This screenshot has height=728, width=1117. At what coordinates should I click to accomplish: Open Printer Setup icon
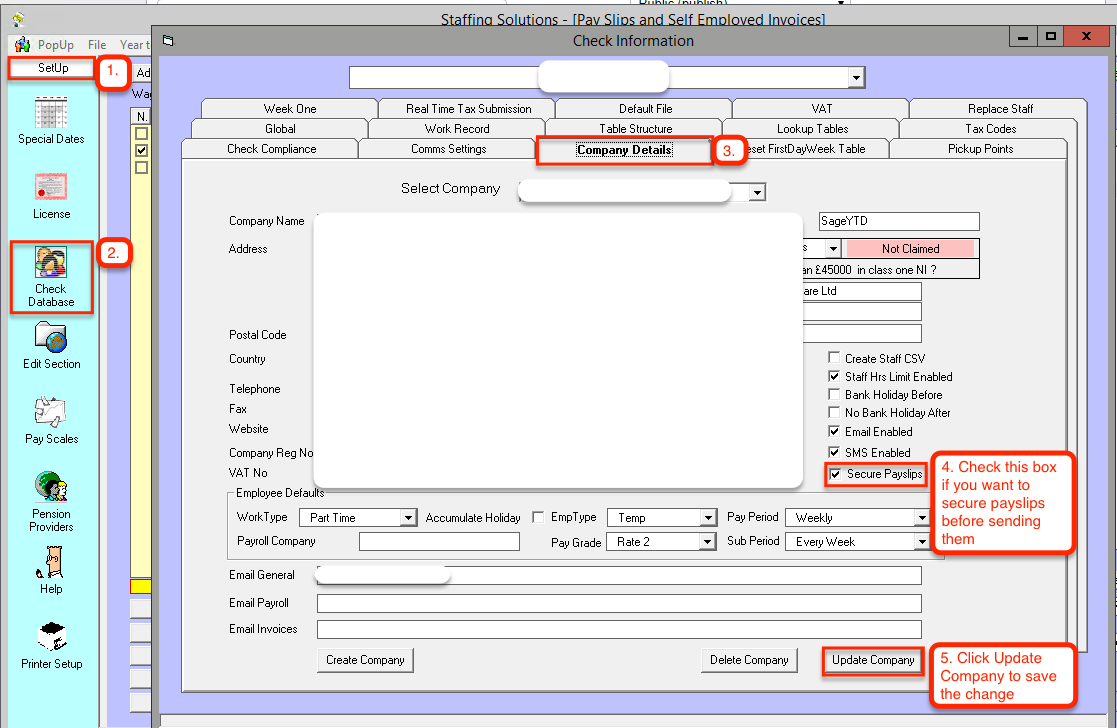51,637
